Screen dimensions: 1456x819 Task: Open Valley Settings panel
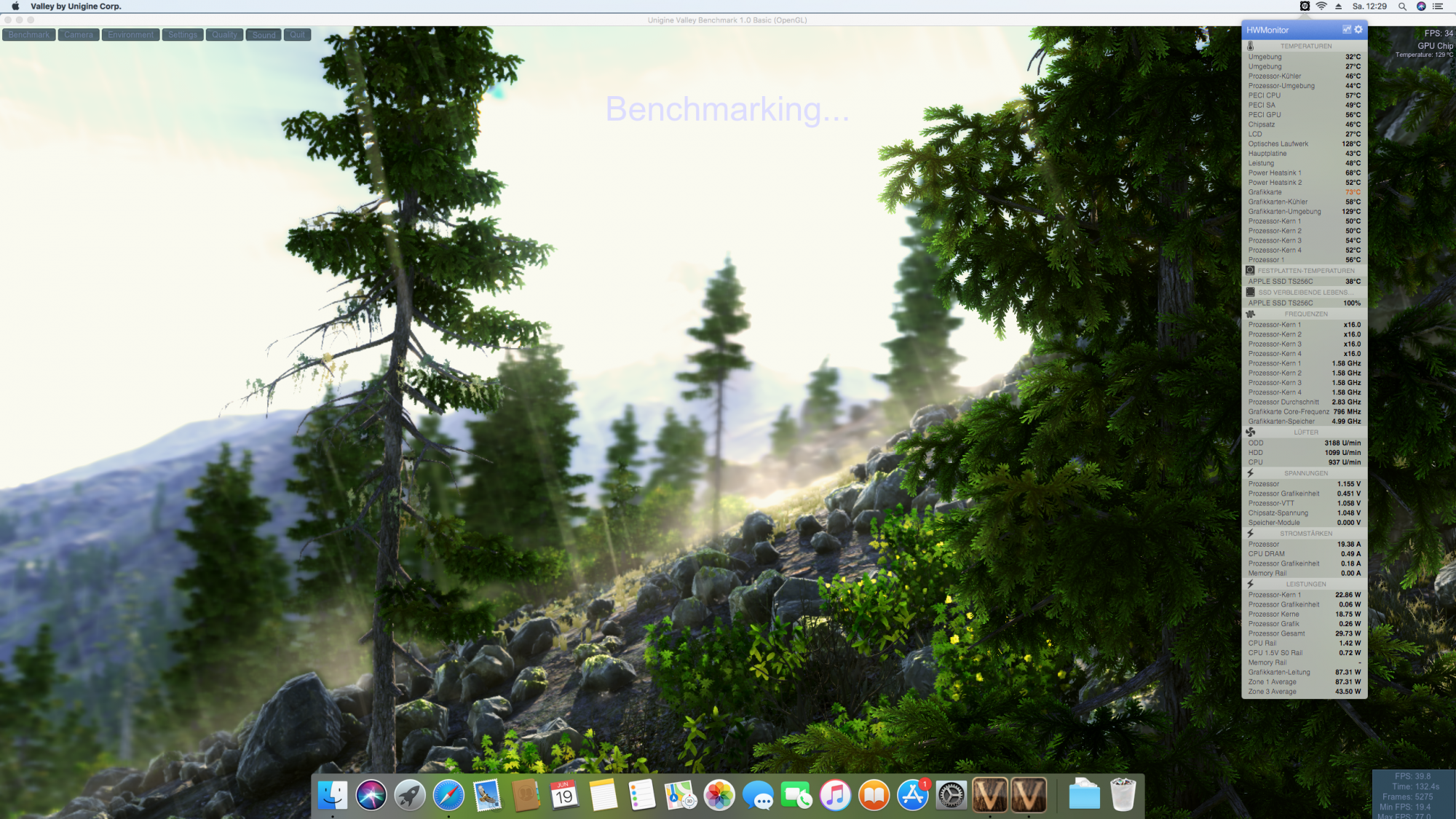(183, 35)
